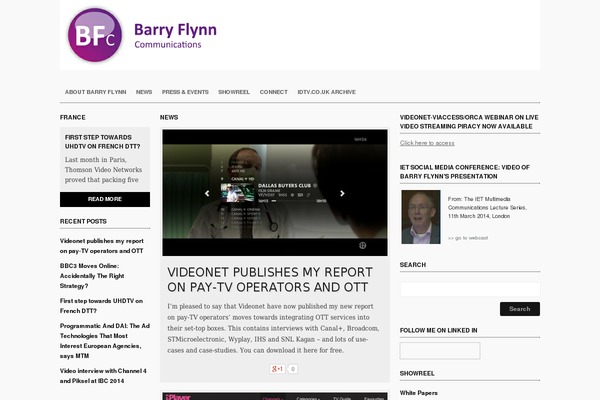Open recent post 'Video interview with Channel 4'
The height and width of the screenshot is (400, 600).
tap(103, 376)
